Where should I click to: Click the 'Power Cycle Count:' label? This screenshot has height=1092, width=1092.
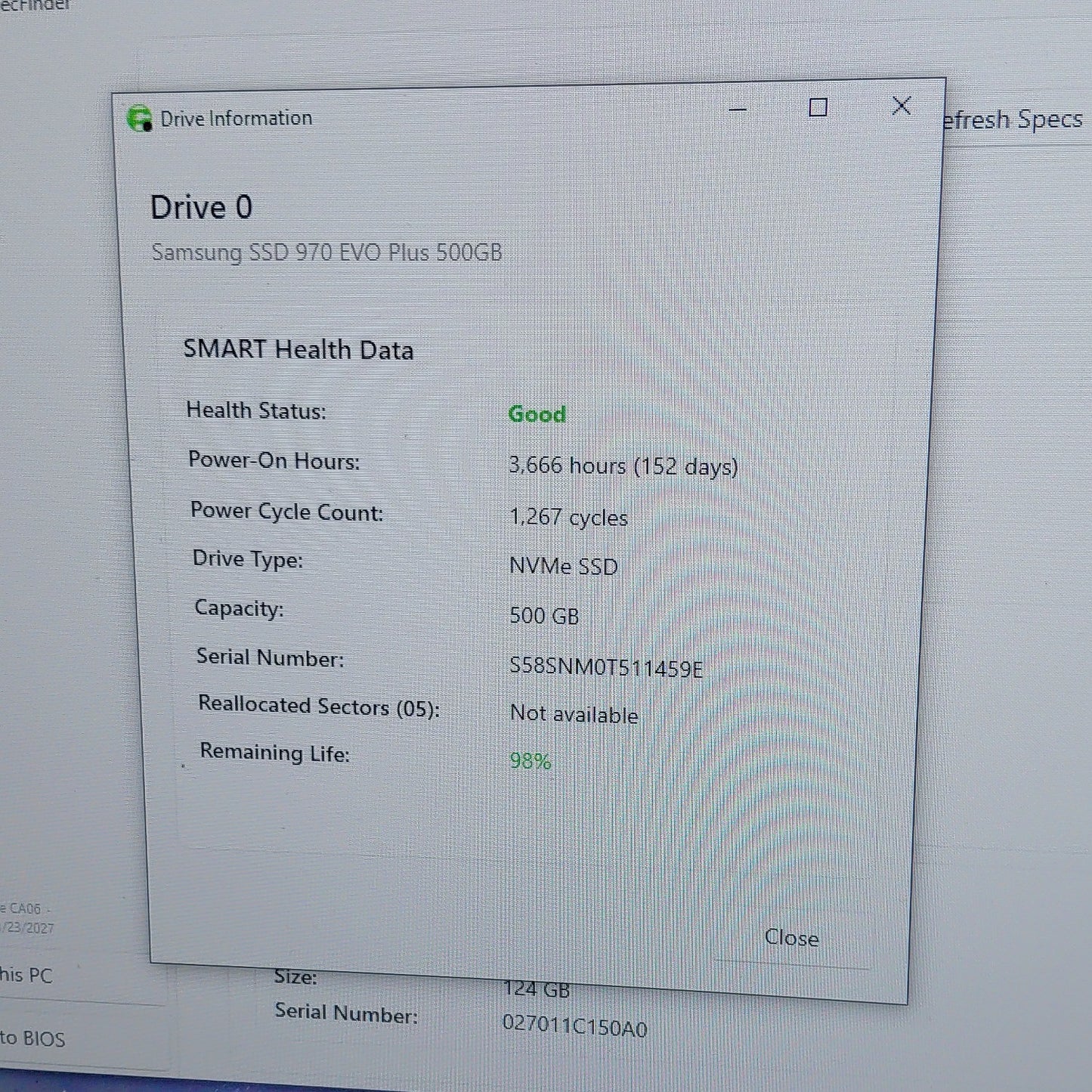pyautogui.click(x=286, y=512)
